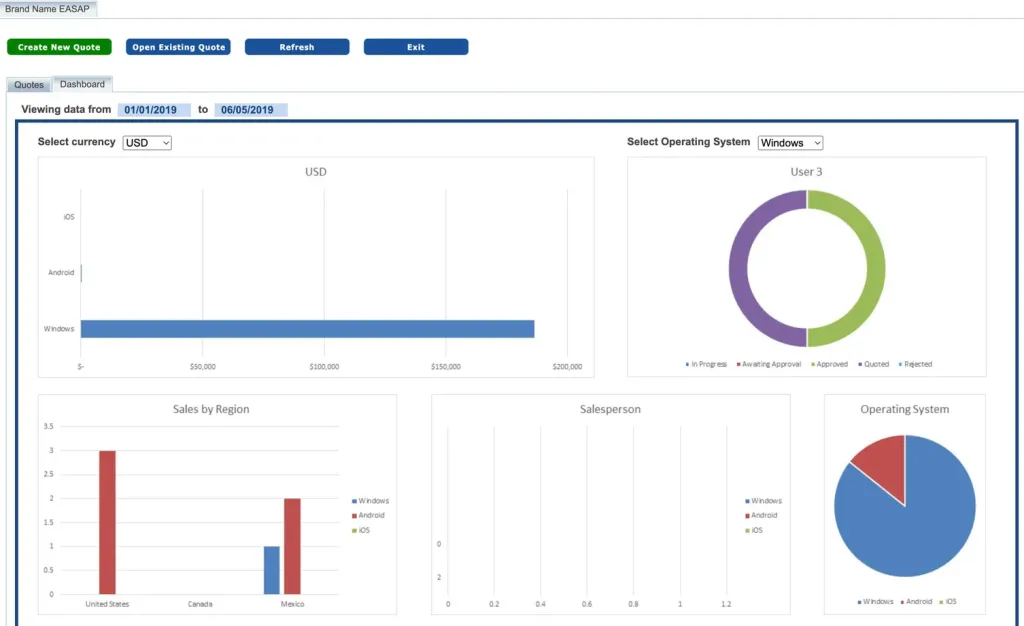Click the blue Windows bar for Mexico
The height and width of the screenshot is (626, 1024).
pyautogui.click(x=272, y=570)
